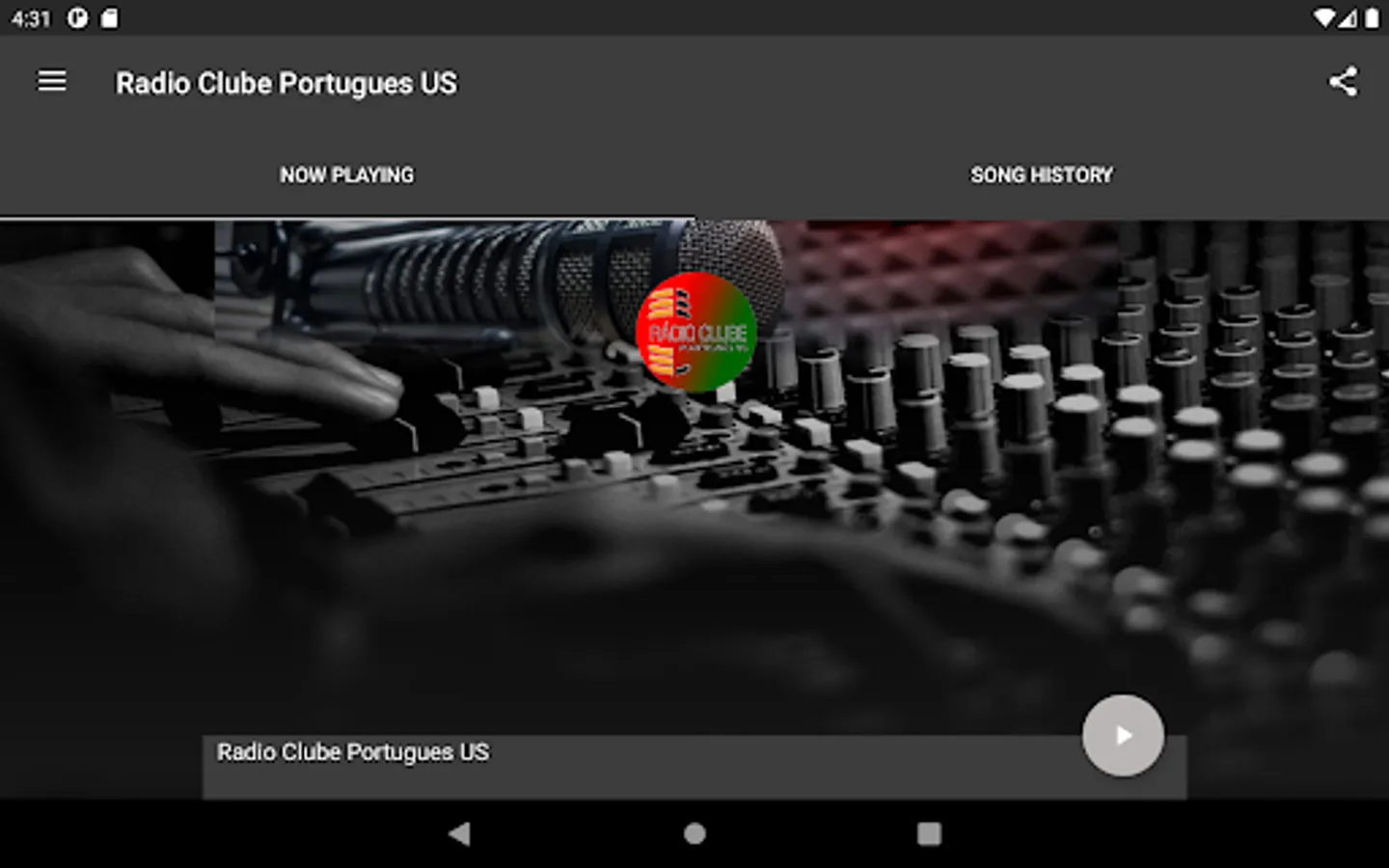This screenshot has height=868, width=1389.
Task: Tap the share icon
Action: 1343,81
